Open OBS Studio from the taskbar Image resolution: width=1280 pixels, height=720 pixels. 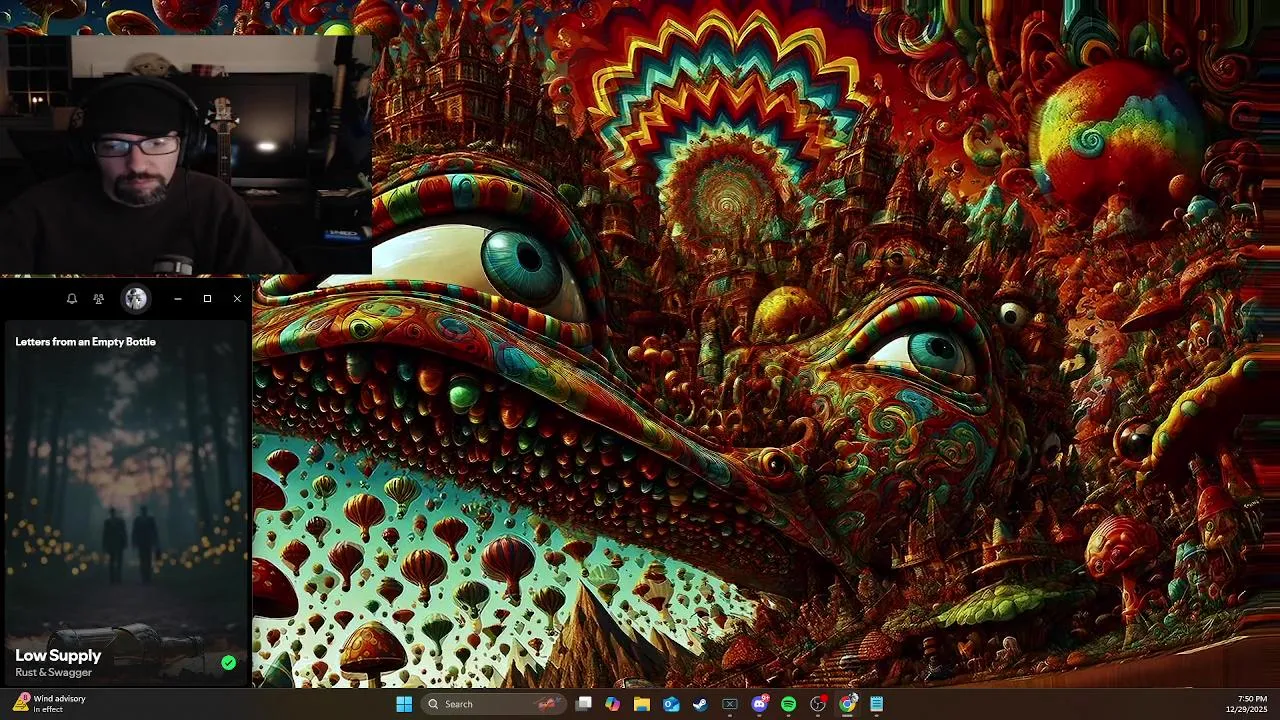818,704
